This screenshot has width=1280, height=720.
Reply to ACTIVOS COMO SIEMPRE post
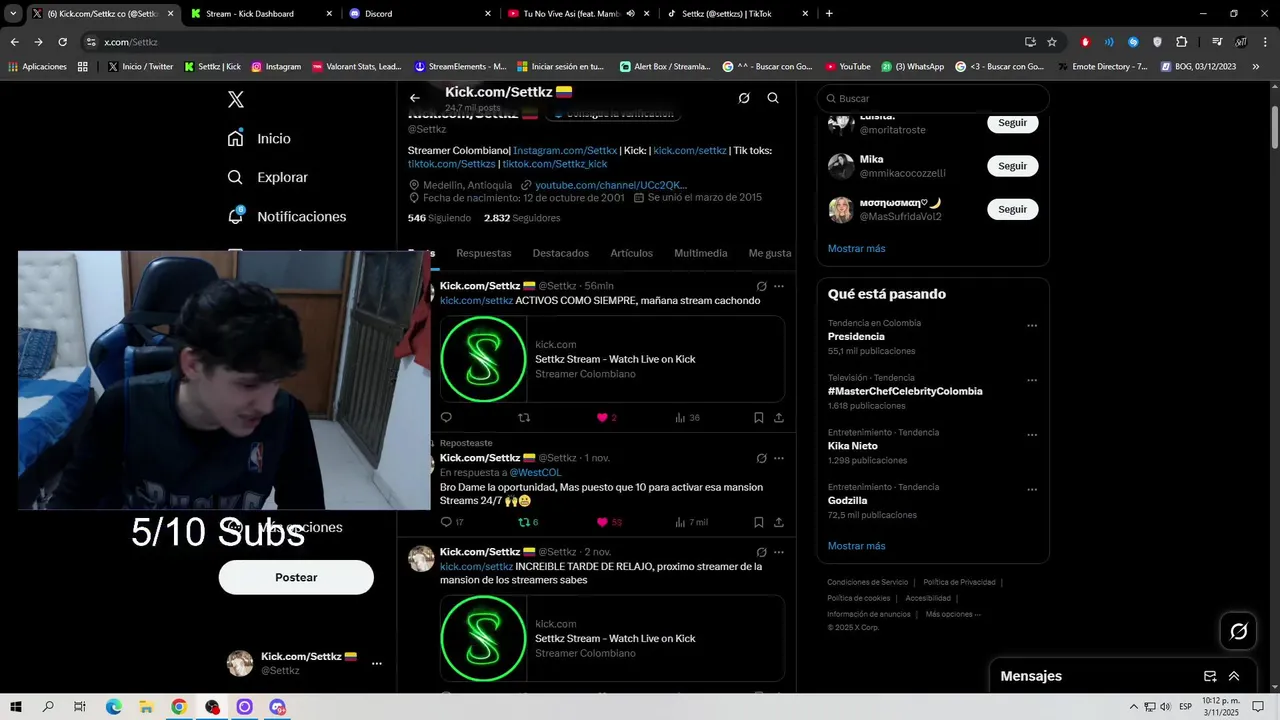coord(446,418)
